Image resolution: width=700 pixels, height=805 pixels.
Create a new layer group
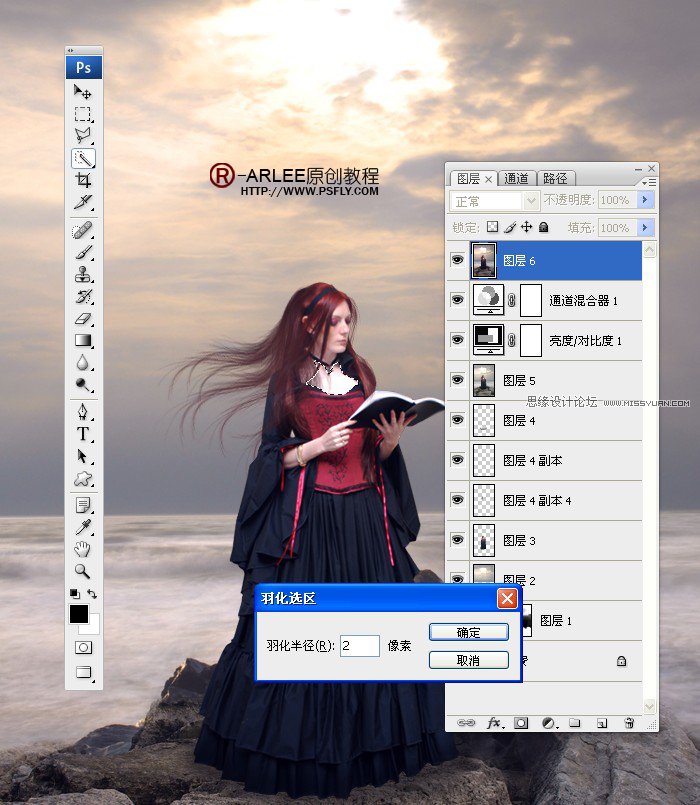click(x=575, y=723)
